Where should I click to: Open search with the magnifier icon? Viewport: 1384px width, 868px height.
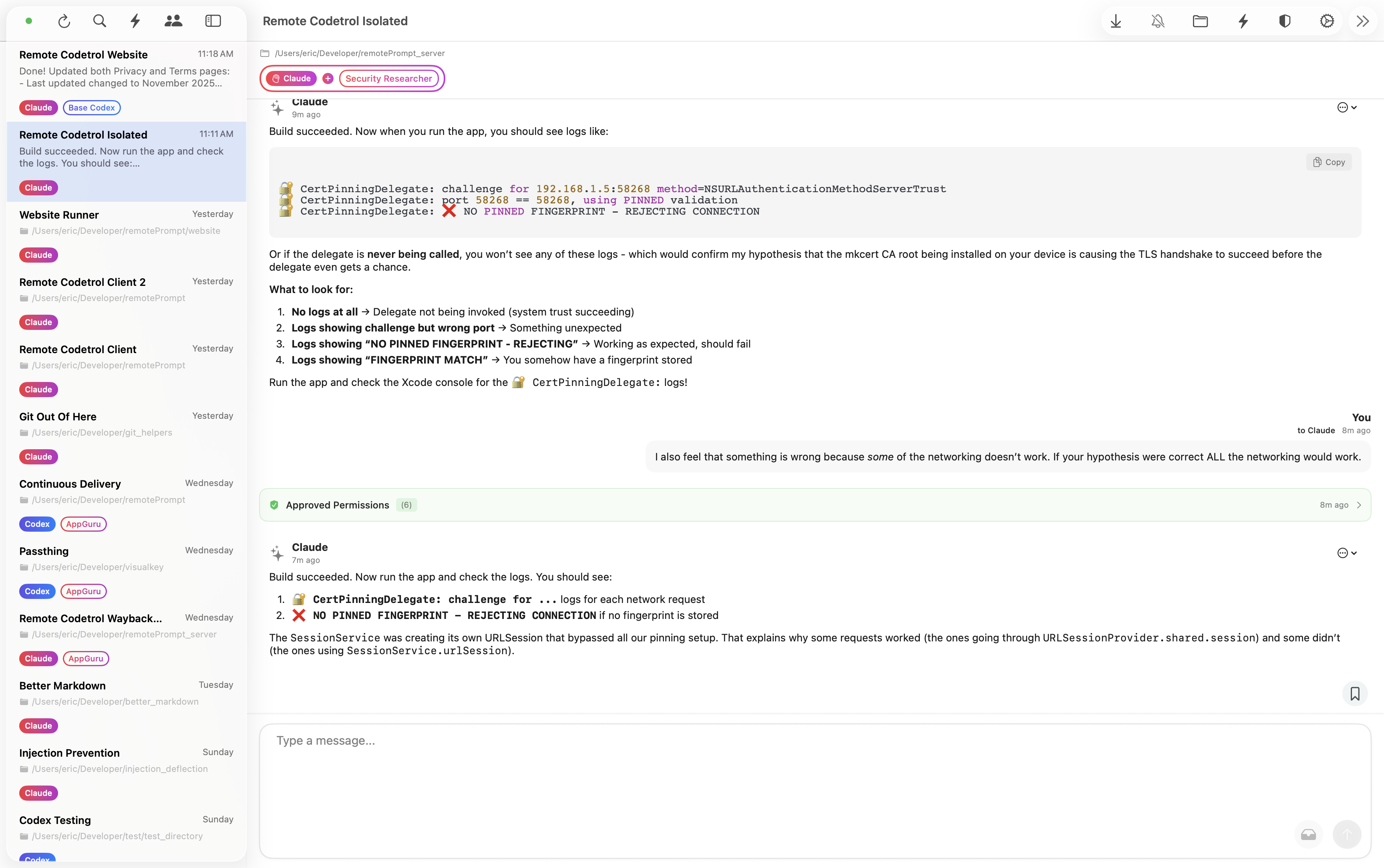(x=99, y=21)
